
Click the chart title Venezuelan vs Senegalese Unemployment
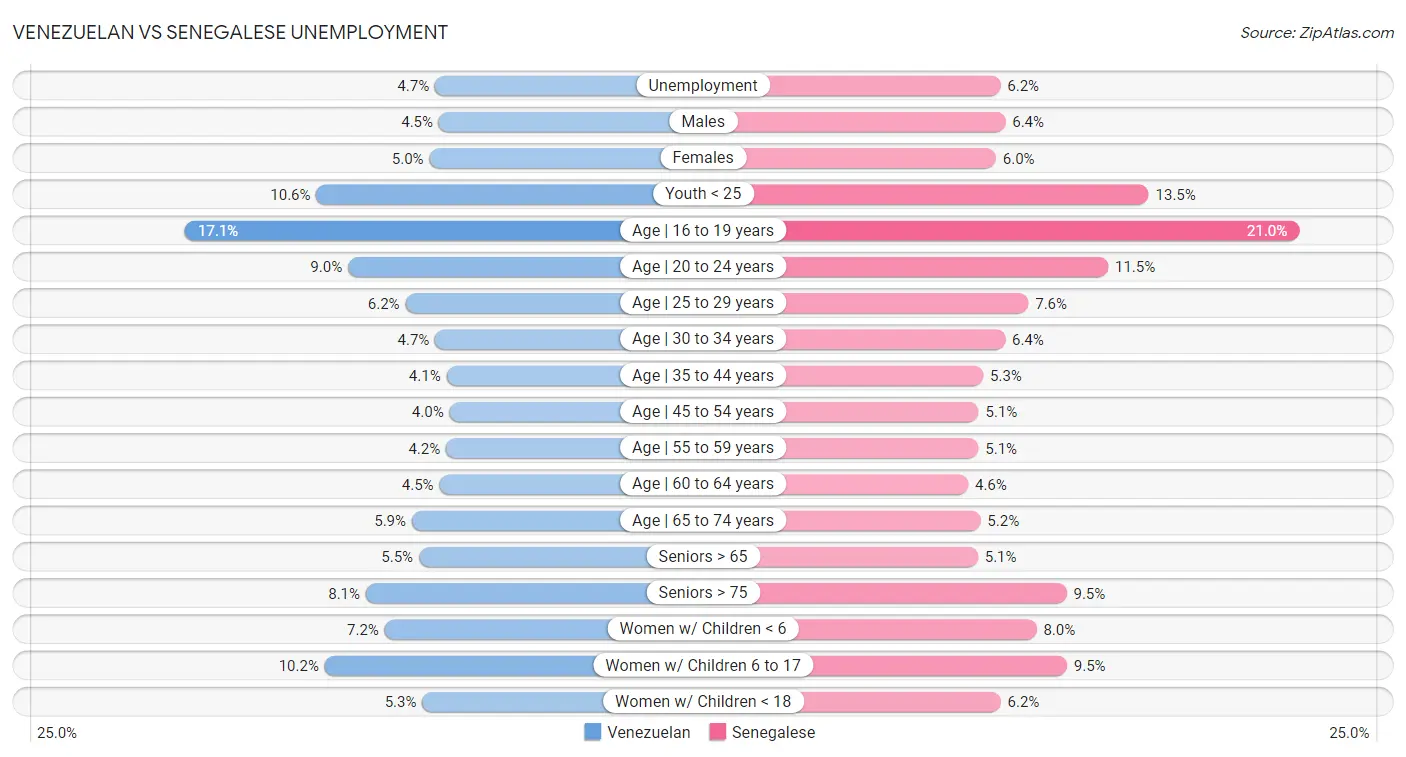(x=230, y=32)
